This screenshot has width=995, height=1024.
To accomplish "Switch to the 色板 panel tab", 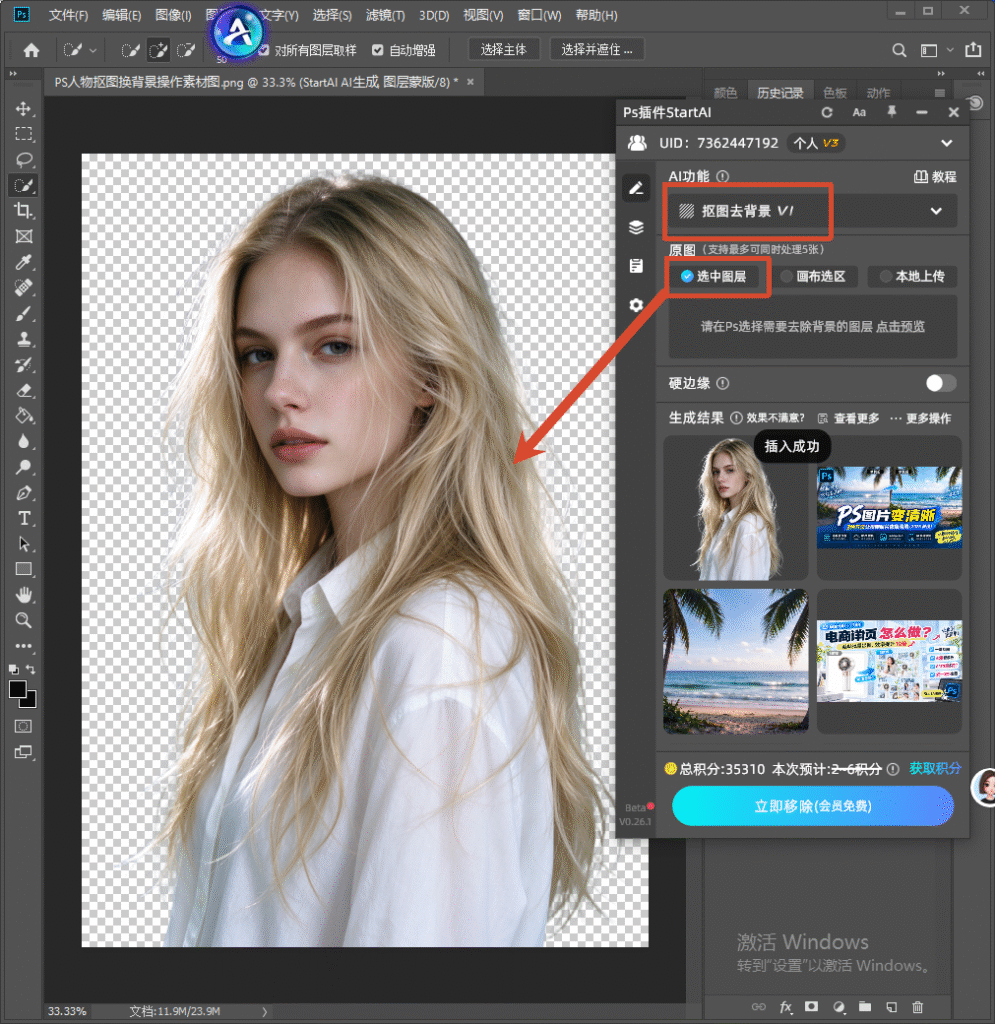I will (835, 93).
